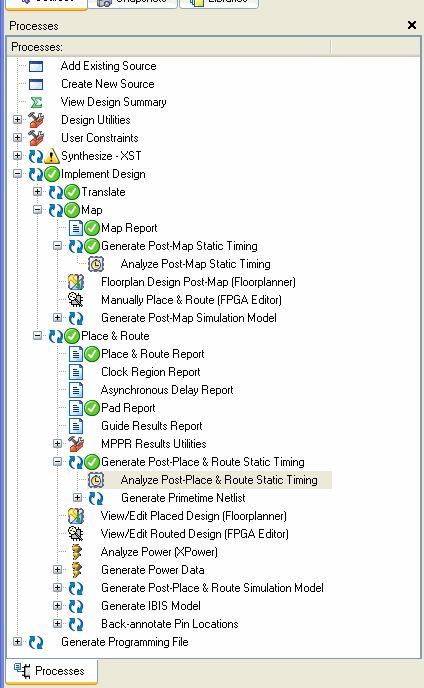Screen dimensions: 424x688
Task: Click the Pad Report document icon
Action: coord(76,408)
